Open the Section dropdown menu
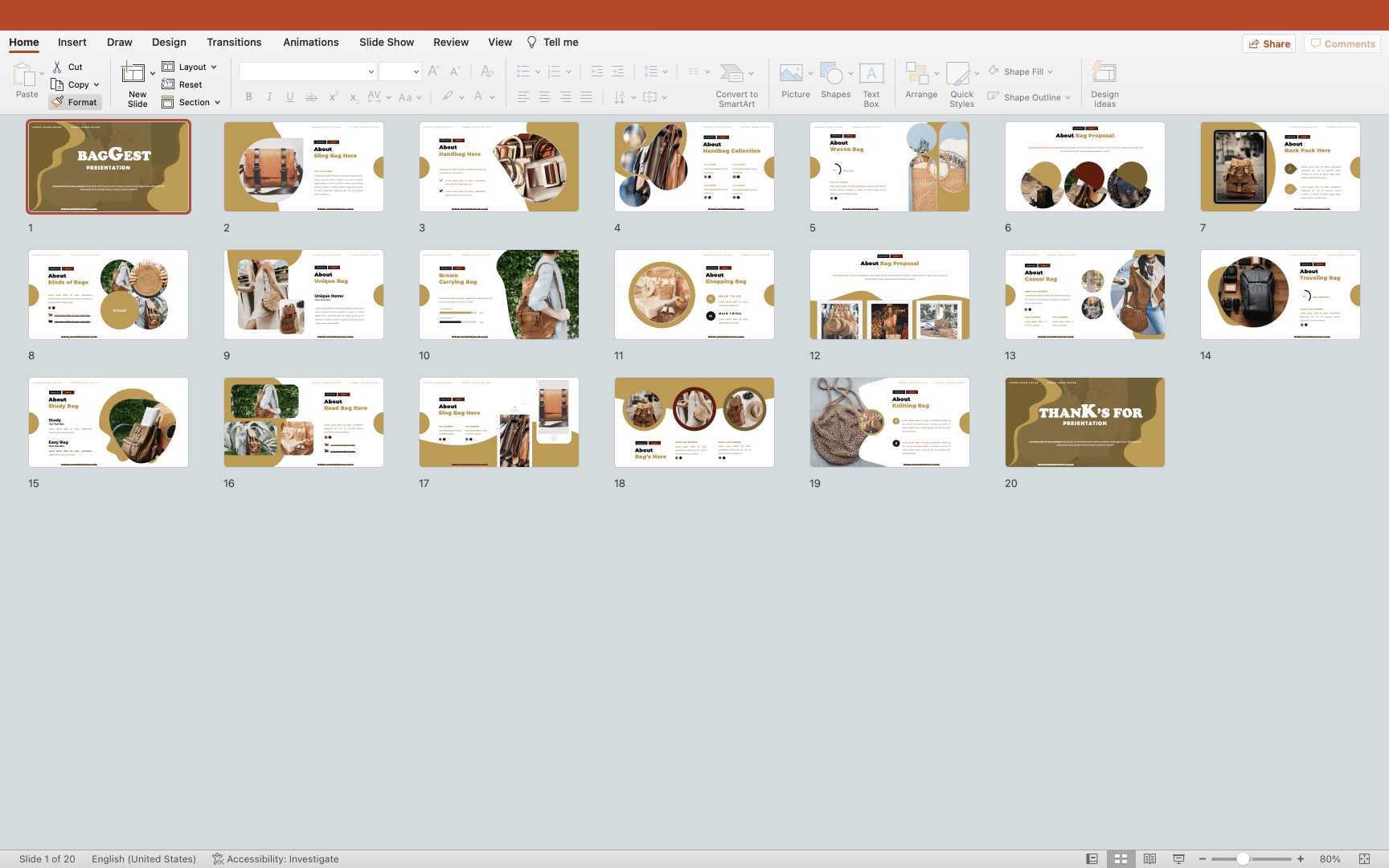The width and height of the screenshot is (1389, 868). [217, 102]
